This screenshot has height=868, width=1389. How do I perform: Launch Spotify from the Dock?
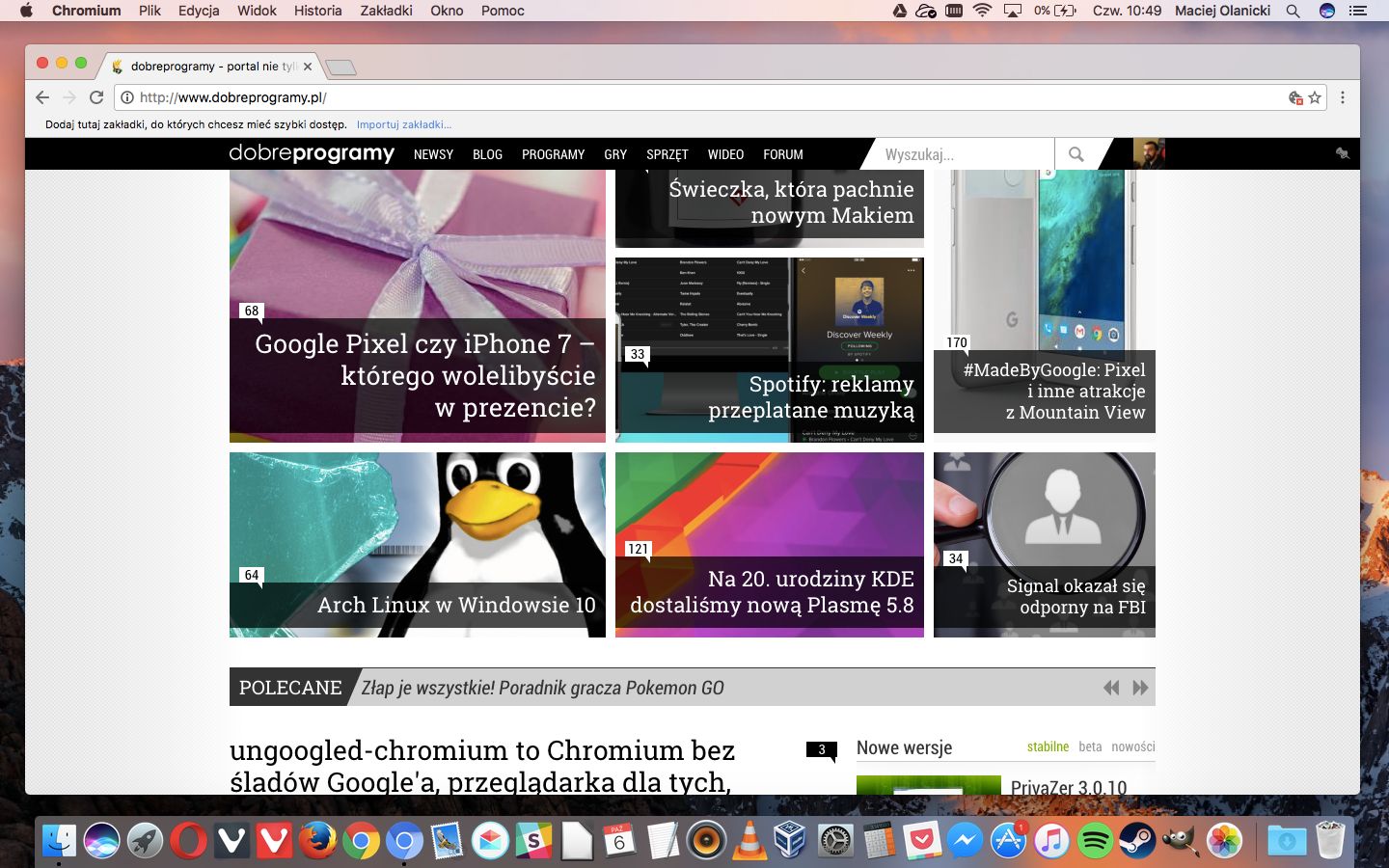pyautogui.click(x=1095, y=841)
